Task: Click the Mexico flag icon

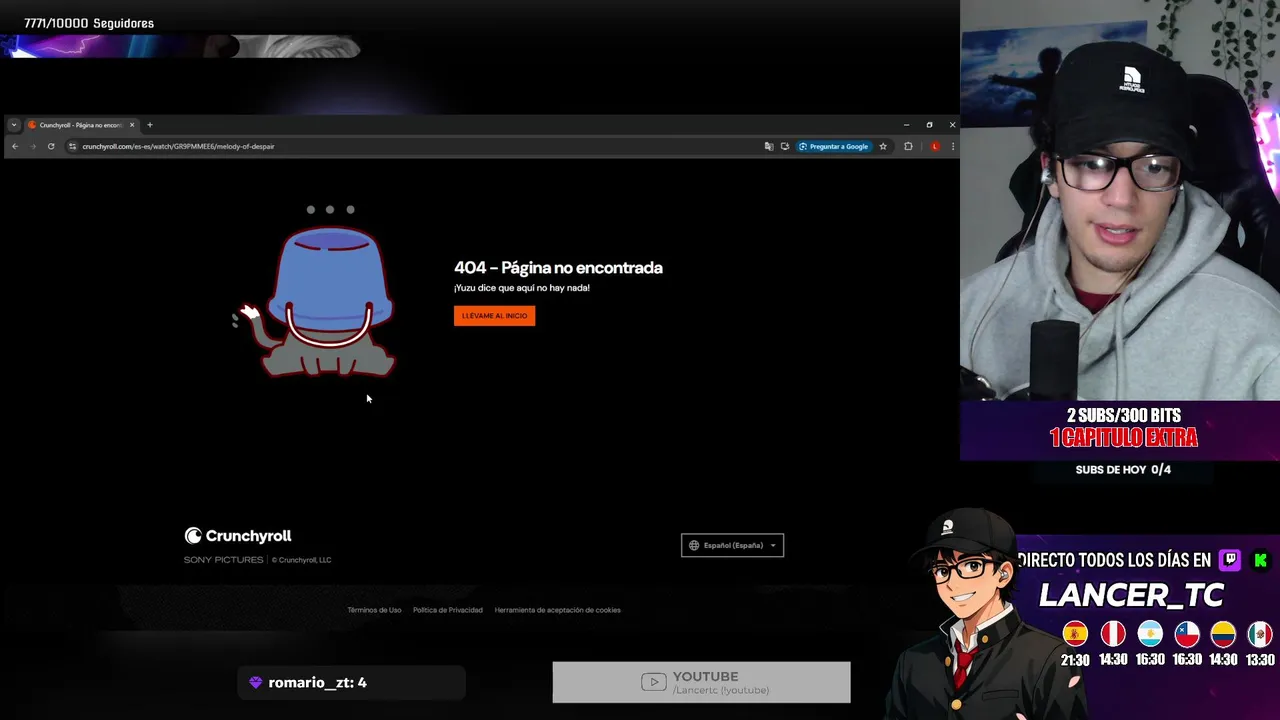Action: click(1260, 634)
